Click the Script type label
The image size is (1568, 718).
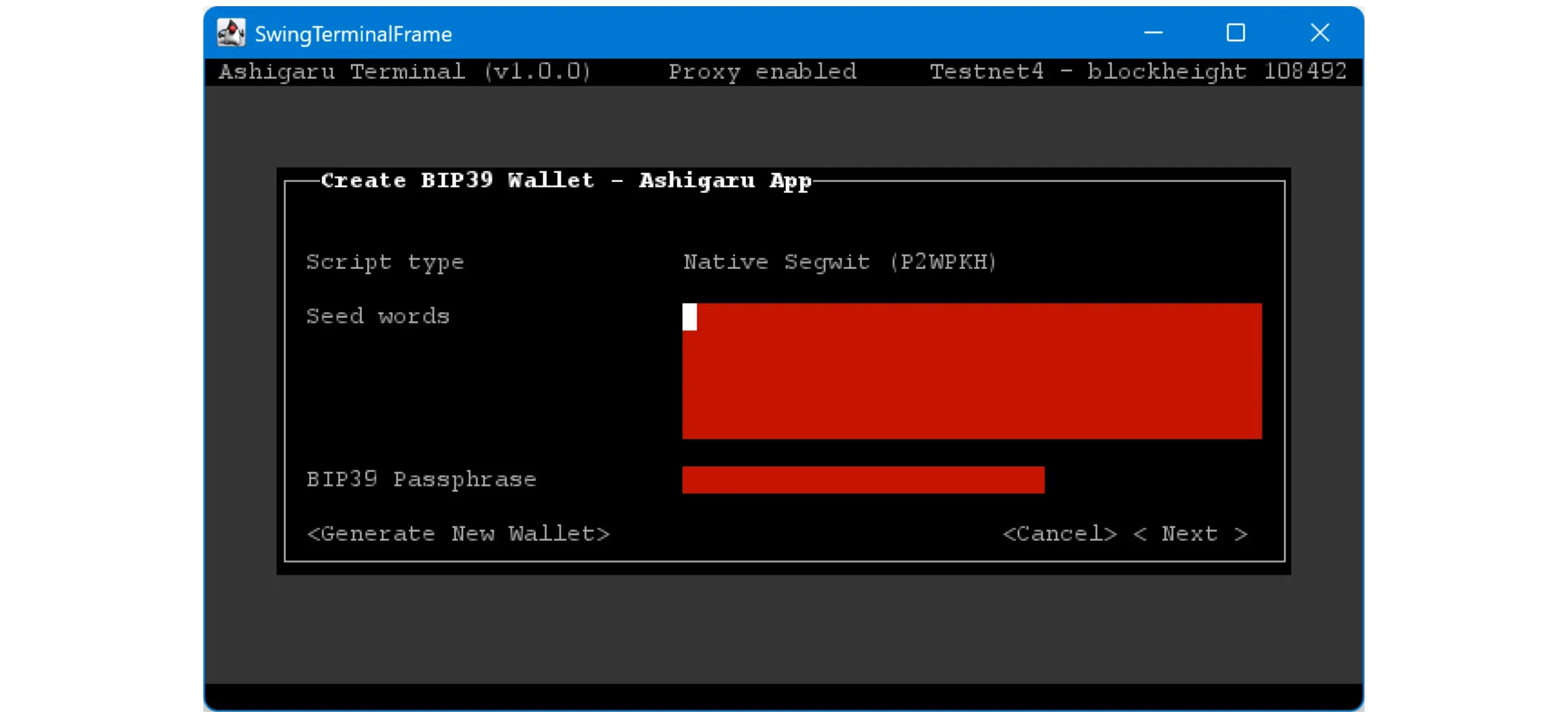pos(385,262)
